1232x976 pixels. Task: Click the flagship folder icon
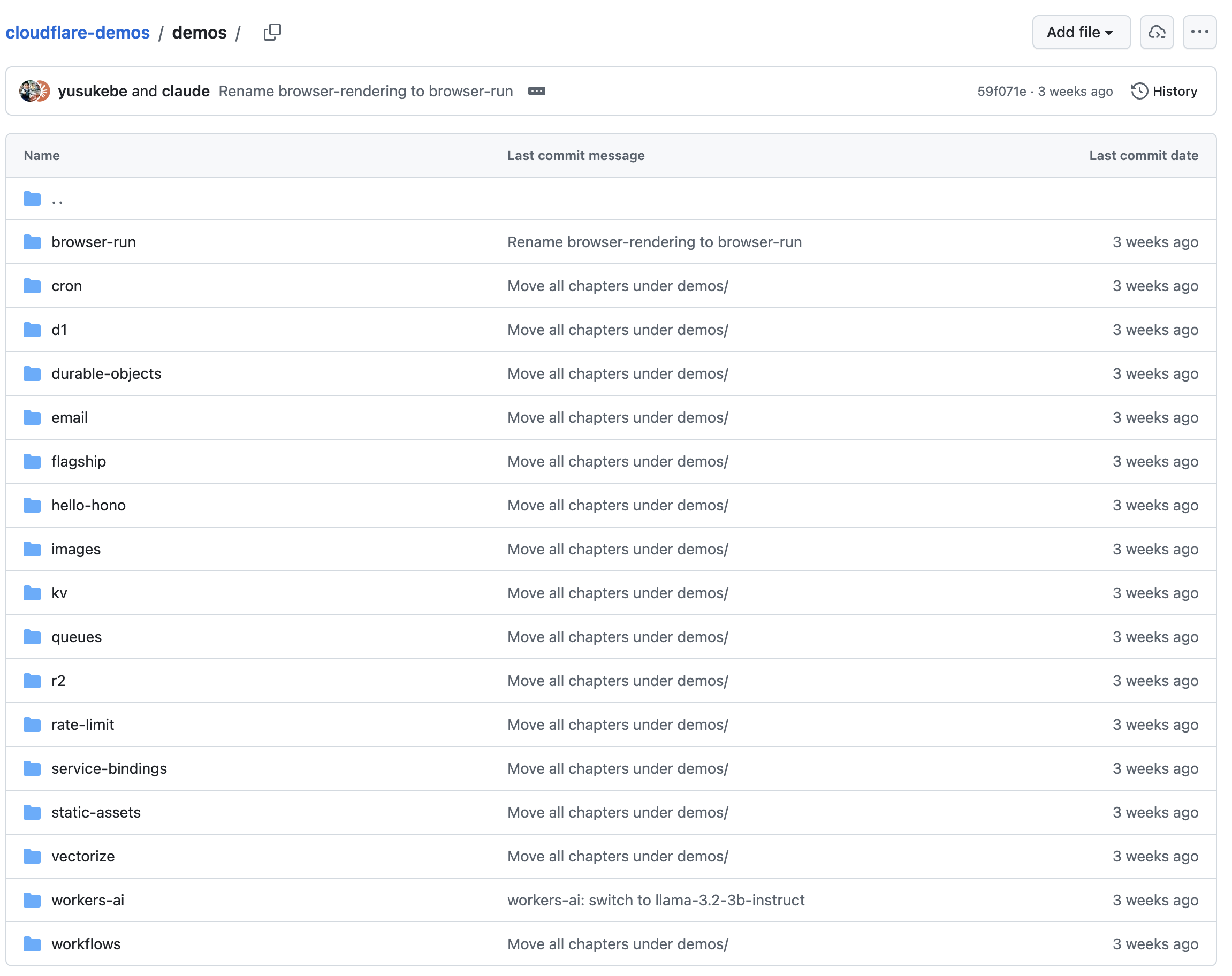[x=32, y=461]
